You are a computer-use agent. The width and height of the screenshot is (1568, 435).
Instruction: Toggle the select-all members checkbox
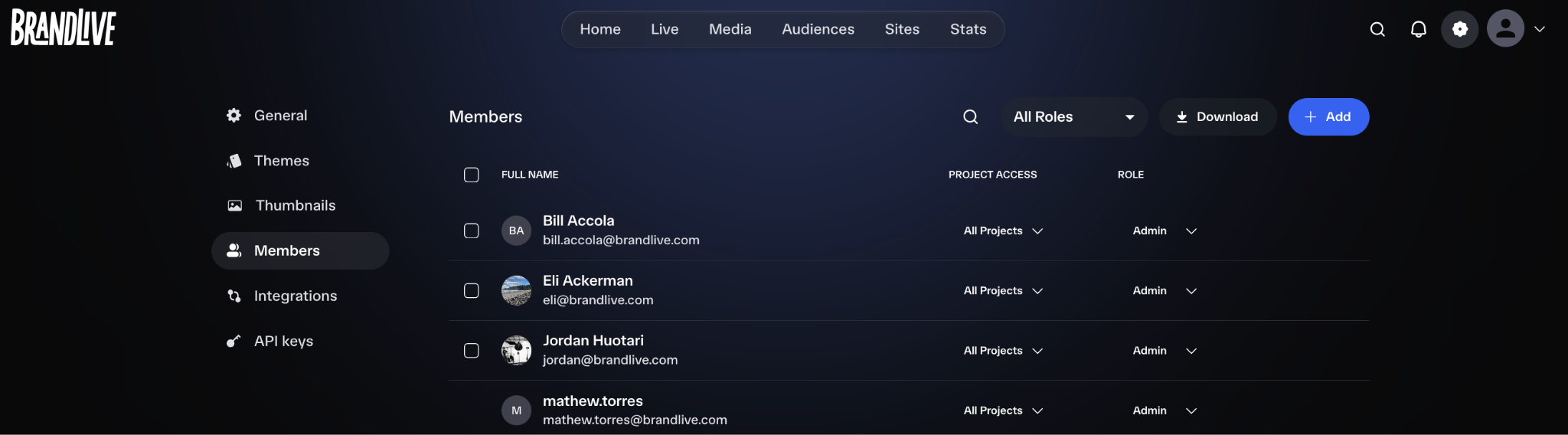472,175
